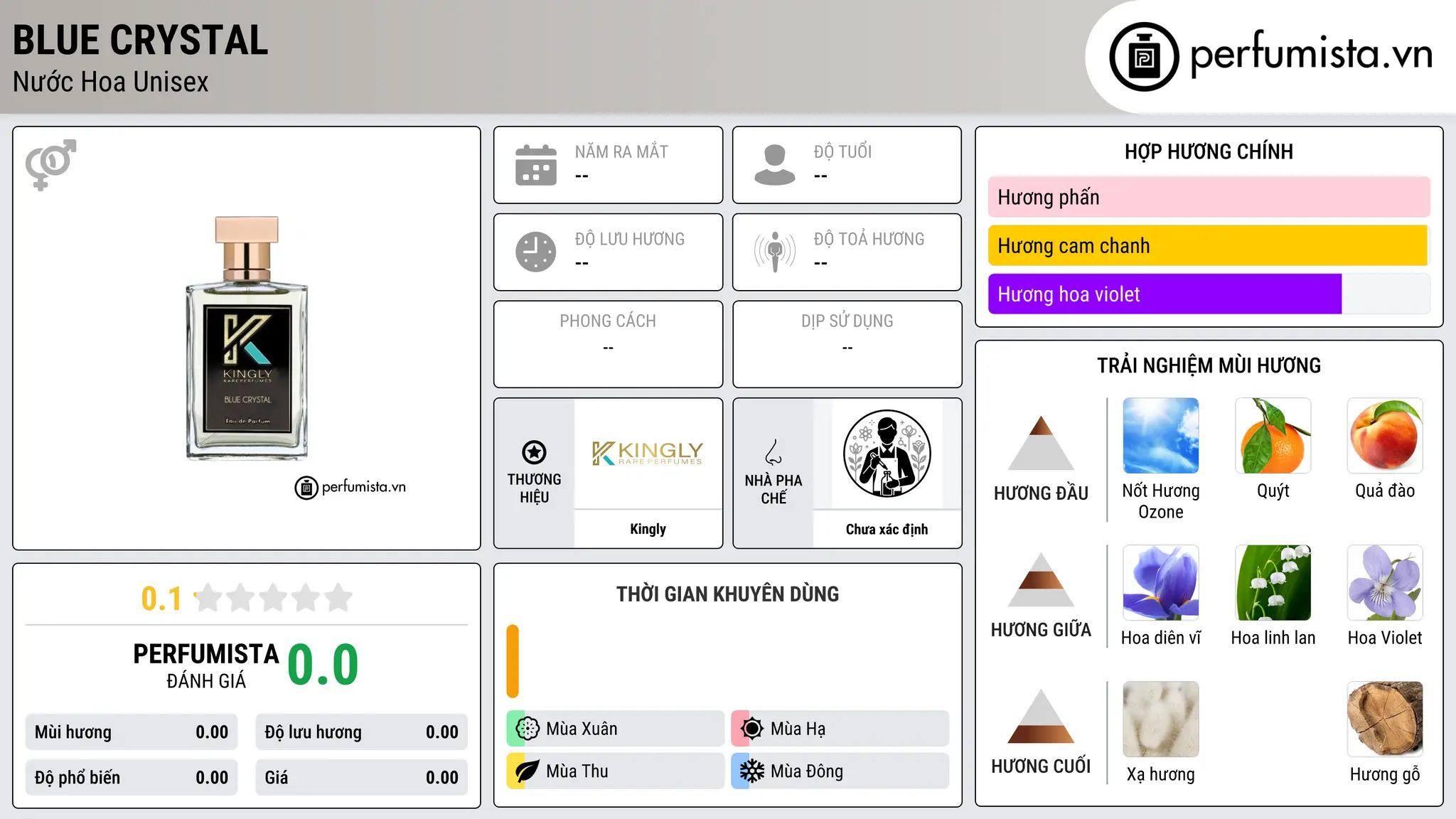
Task: Click the sun icon for Mùa Hạ
Action: [752, 729]
